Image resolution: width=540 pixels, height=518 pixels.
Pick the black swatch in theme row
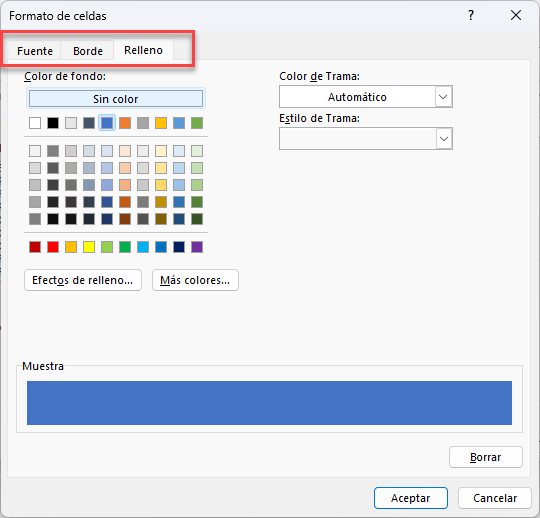click(x=53, y=123)
